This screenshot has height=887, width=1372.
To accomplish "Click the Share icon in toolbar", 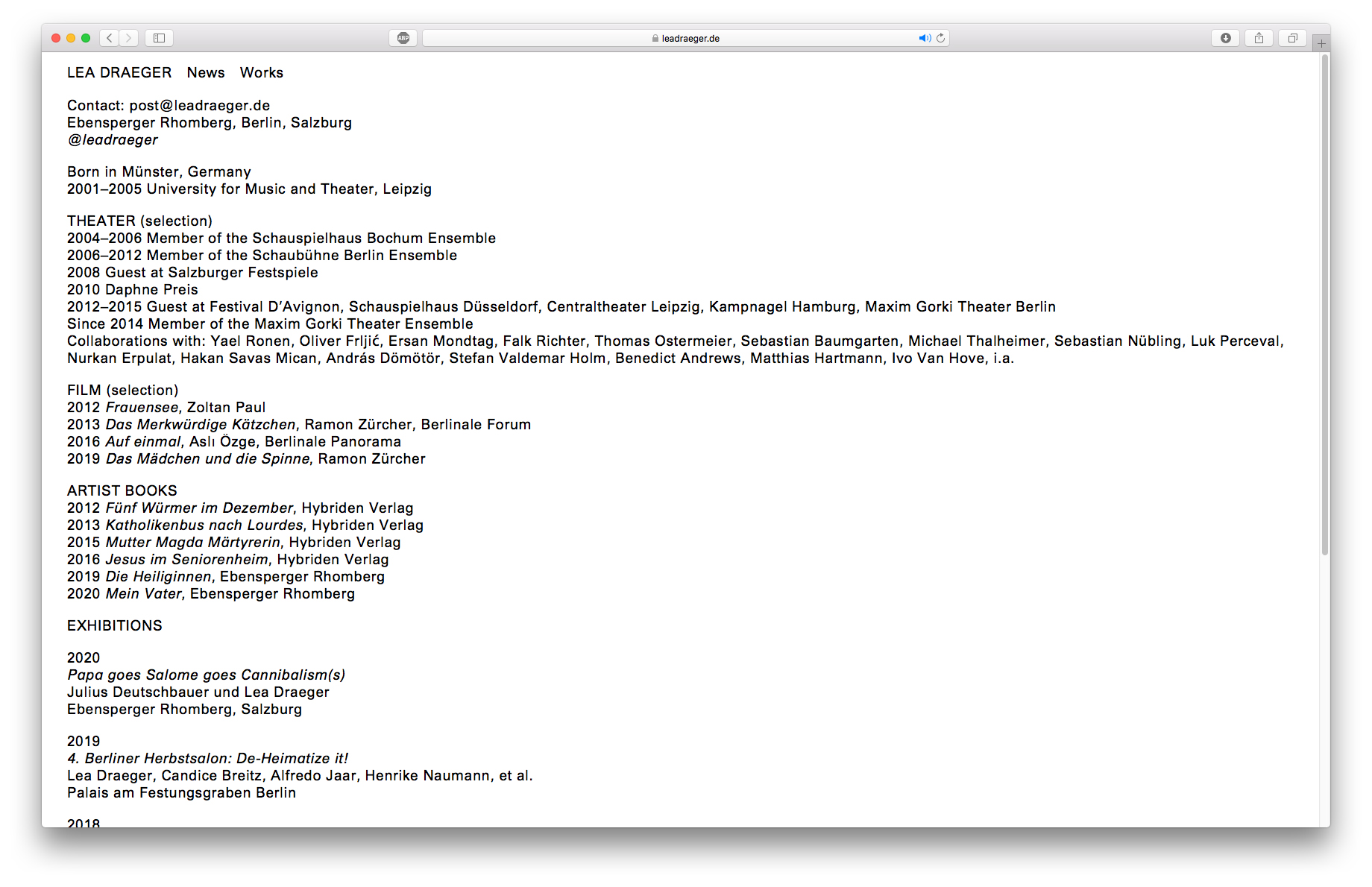I will tap(1259, 38).
